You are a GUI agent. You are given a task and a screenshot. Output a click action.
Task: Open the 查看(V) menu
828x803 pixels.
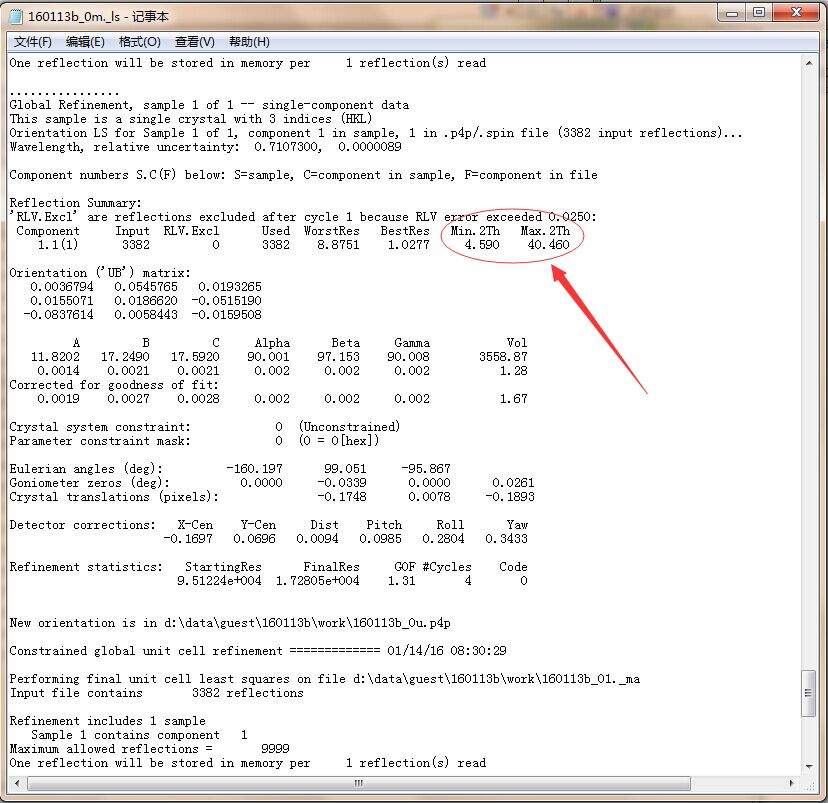point(194,42)
